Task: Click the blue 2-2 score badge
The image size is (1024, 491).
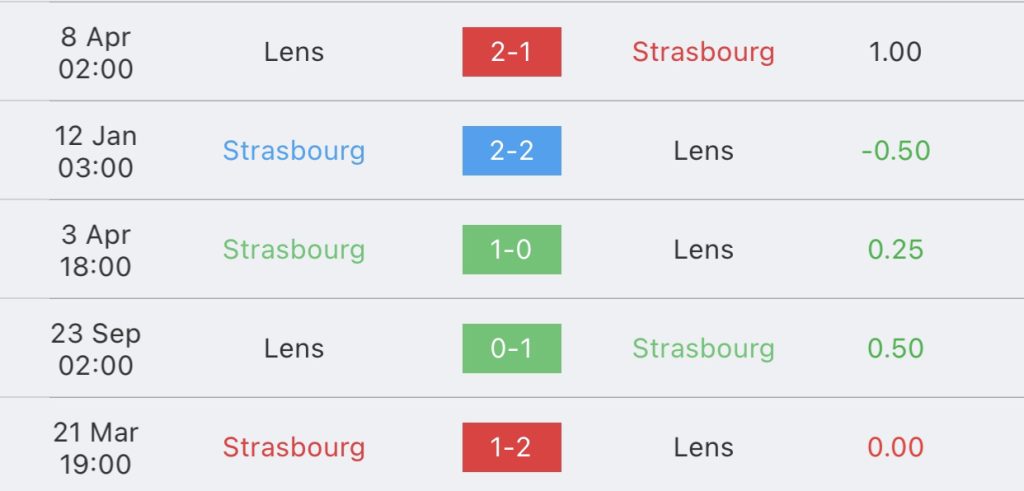Action: (511, 151)
